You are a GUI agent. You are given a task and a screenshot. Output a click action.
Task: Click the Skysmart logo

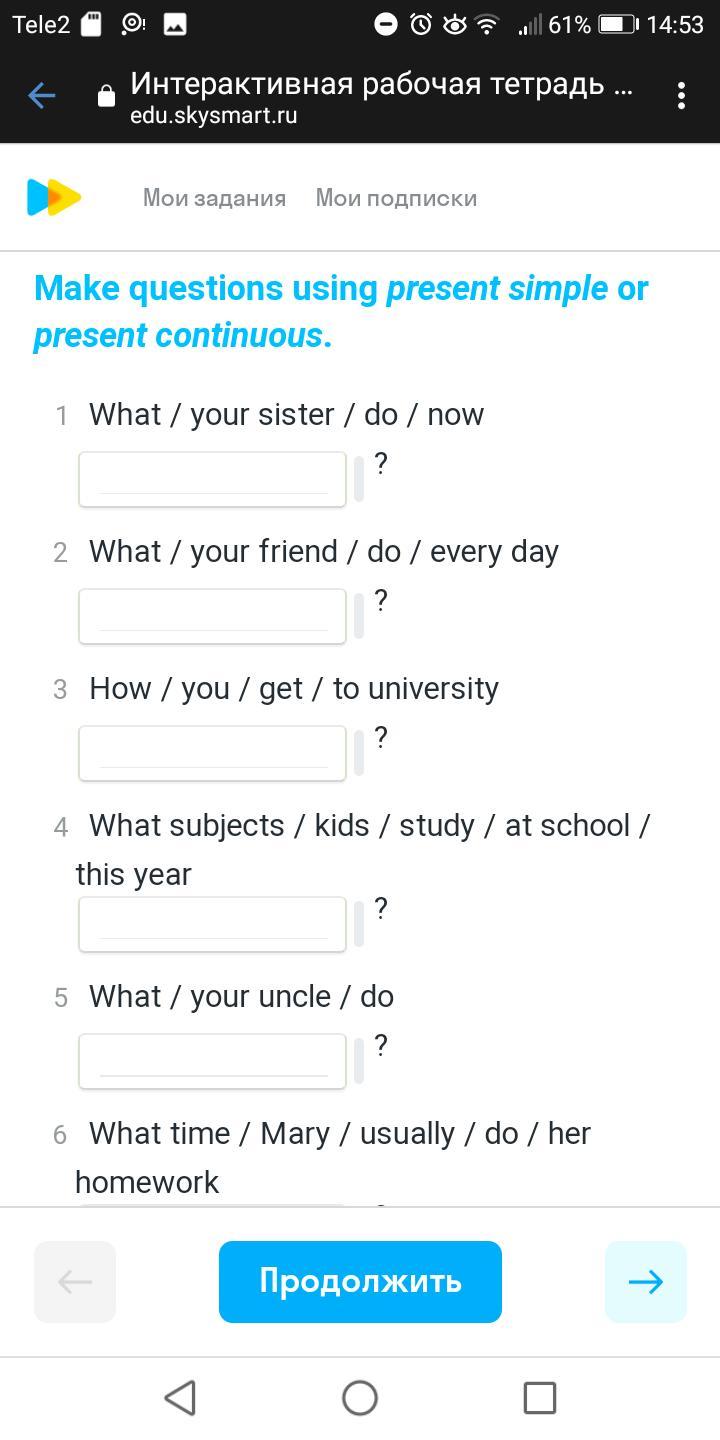tap(54, 198)
